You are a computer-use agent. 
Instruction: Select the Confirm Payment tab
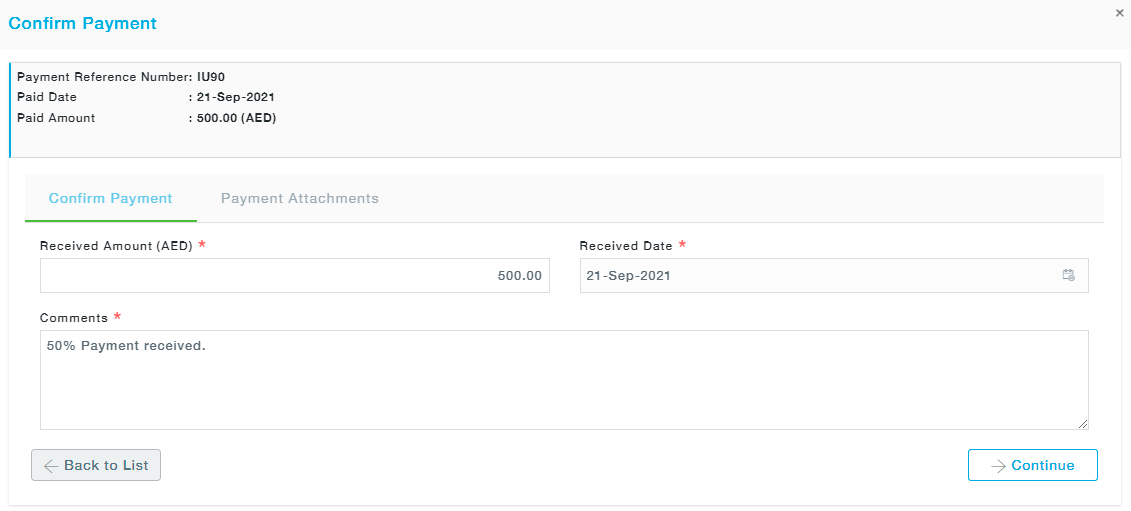[x=111, y=199]
